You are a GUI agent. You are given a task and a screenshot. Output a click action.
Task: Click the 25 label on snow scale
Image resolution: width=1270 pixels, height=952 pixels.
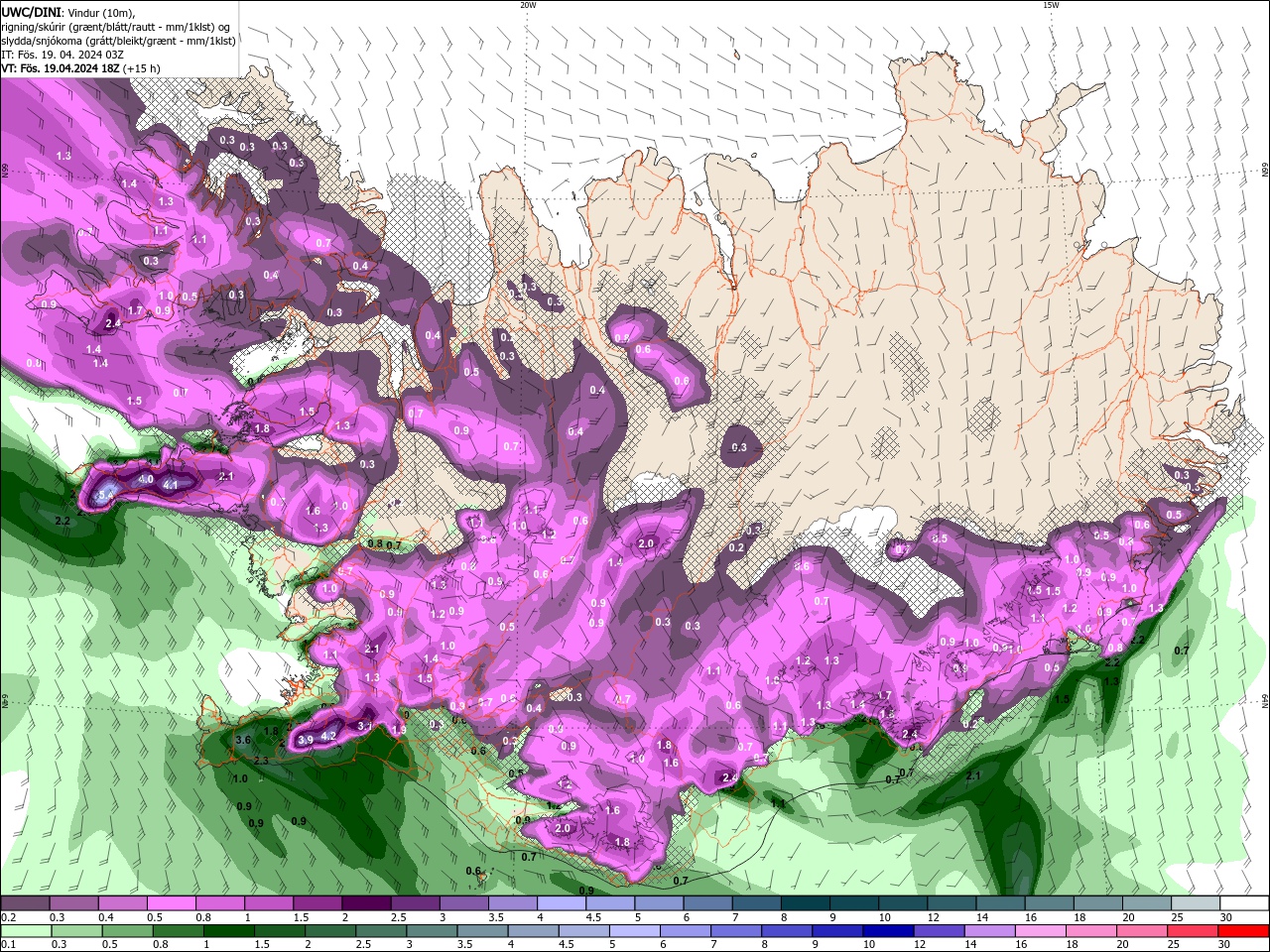[1177, 918]
